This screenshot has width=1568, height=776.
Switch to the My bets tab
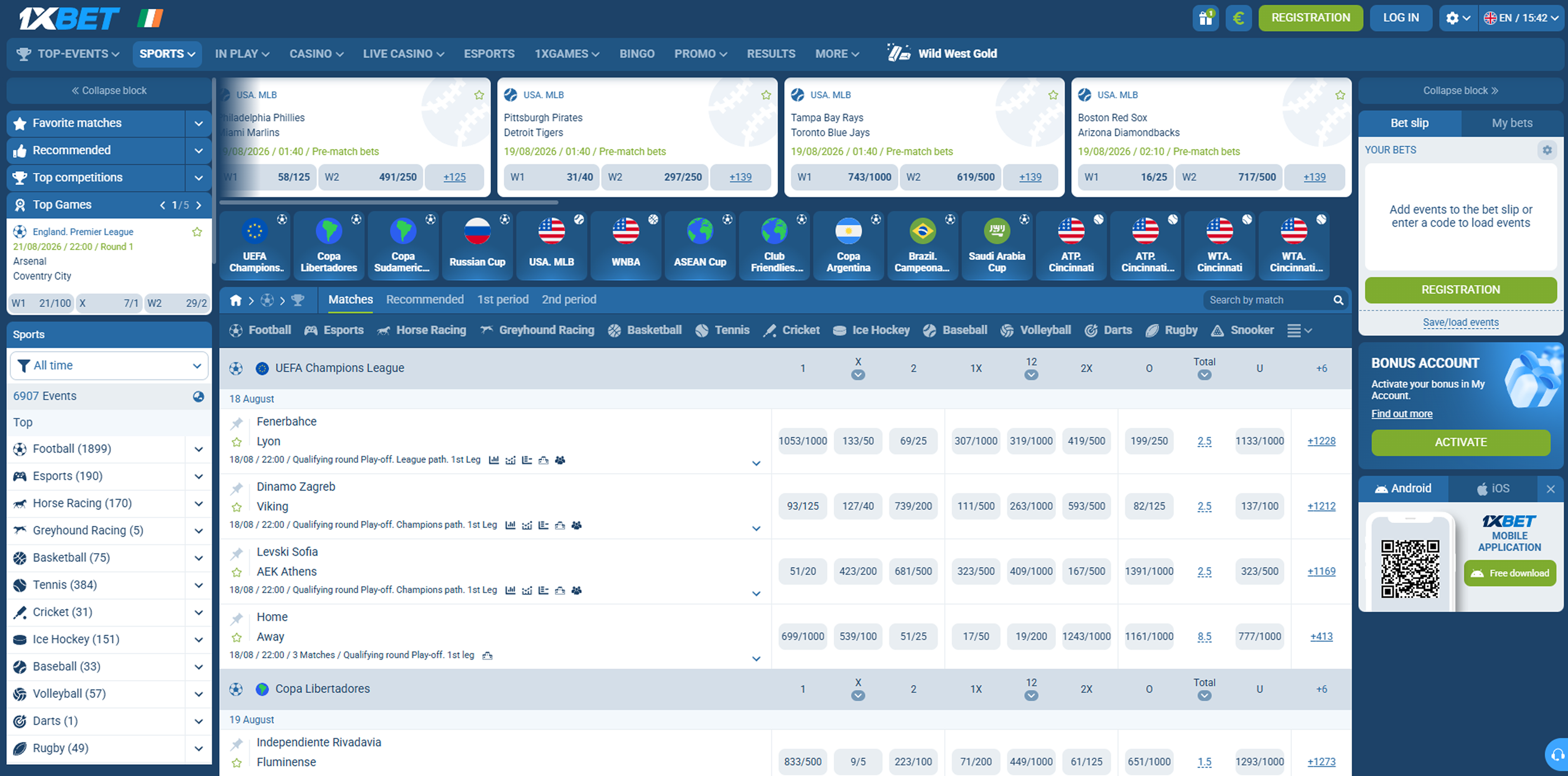click(x=1512, y=123)
